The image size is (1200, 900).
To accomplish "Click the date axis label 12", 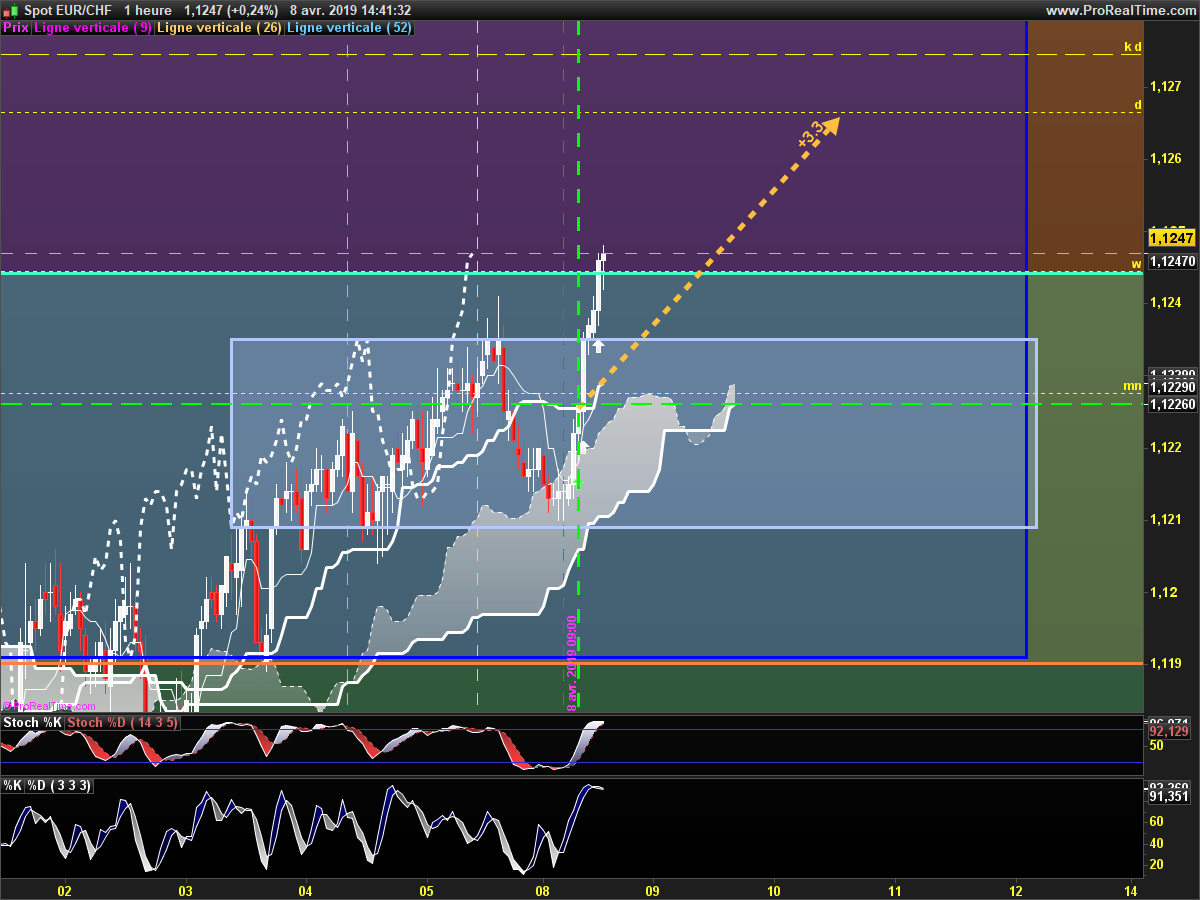I will tap(1016, 889).
